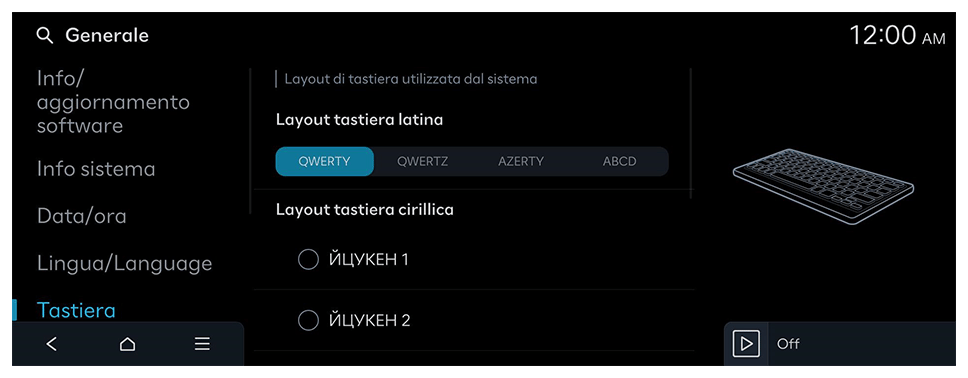Choose the QWERTY layout option

point(324,162)
